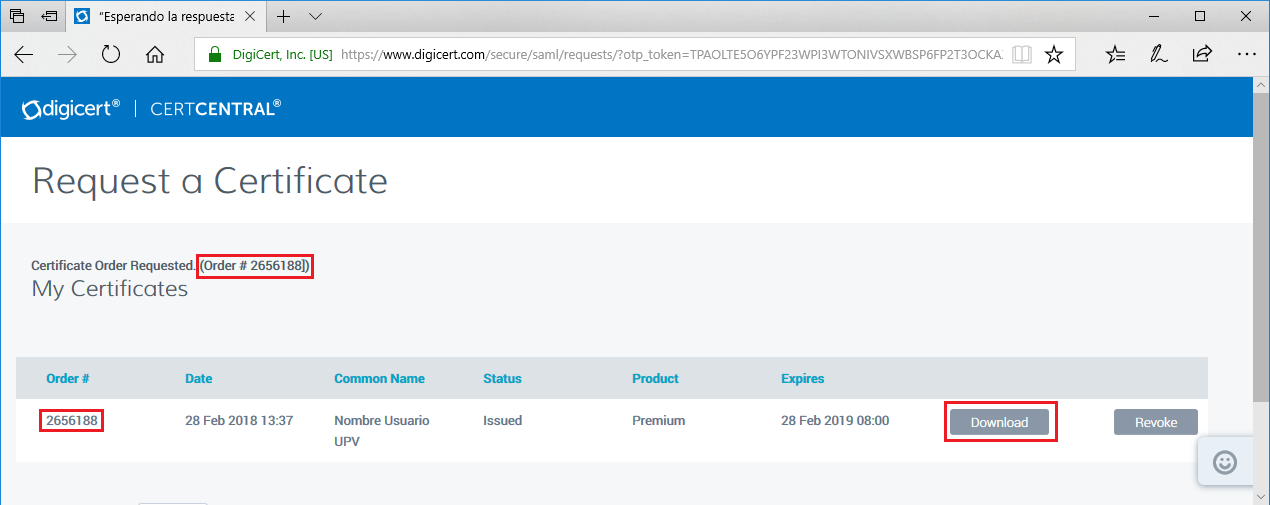The image size is (1270, 505).
Task: Go to browser Home page
Action: (155, 55)
